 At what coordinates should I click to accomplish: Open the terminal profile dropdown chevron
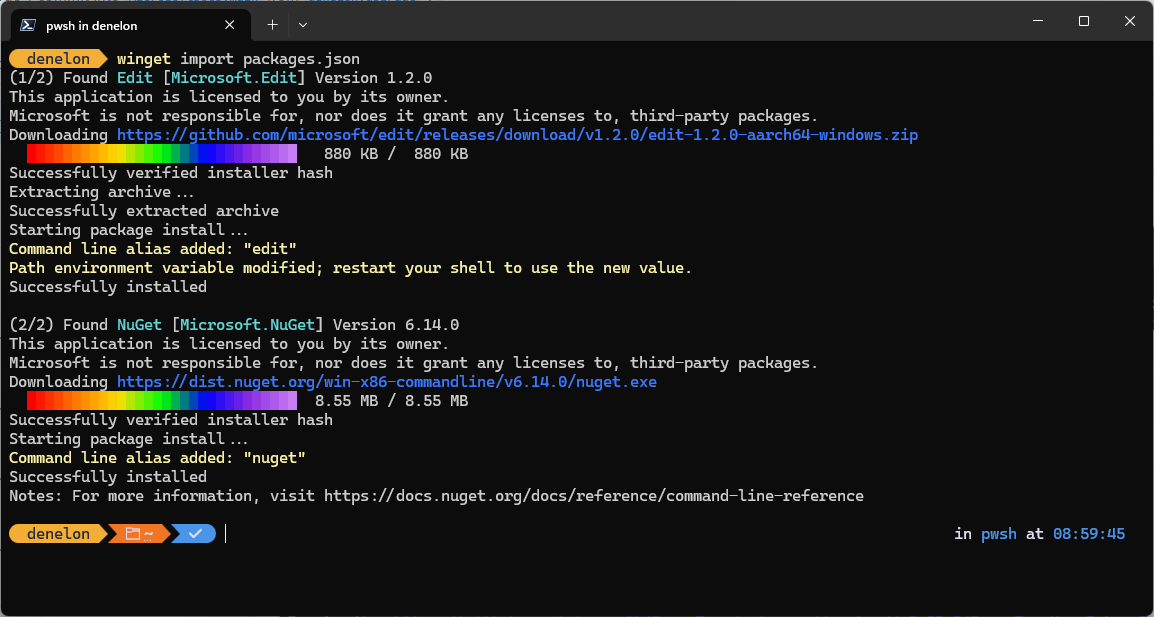pos(302,24)
